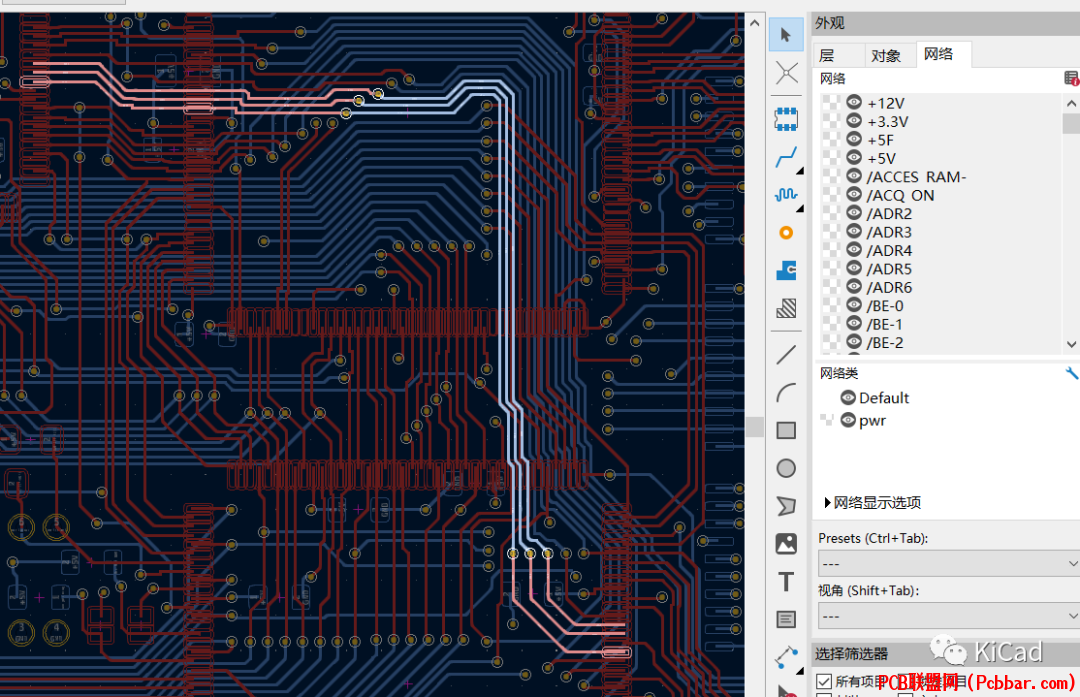Open net class settings wrench icon

tap(1071, 373)
